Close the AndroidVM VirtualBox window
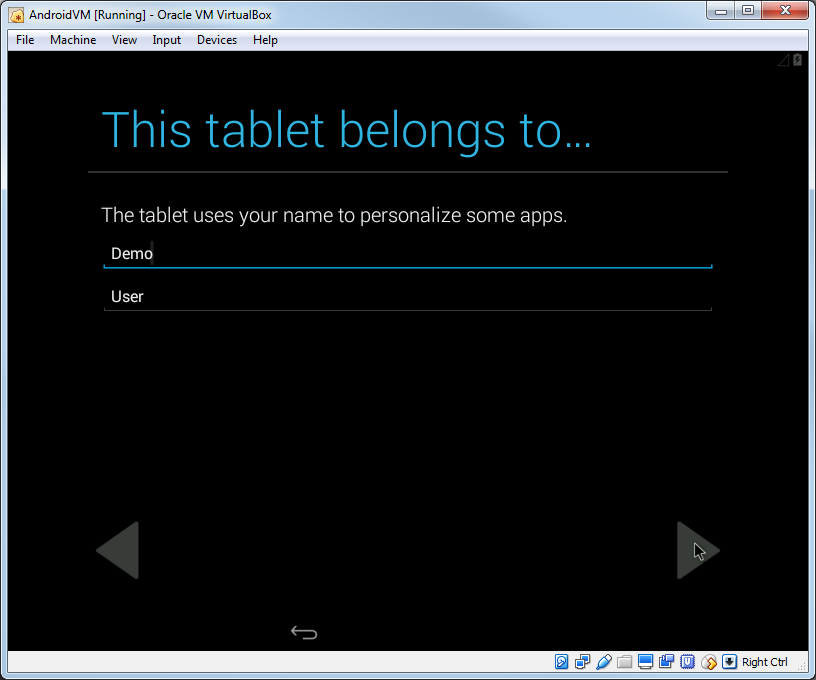Viewport: 816px width, 680px height. point(785,11)
